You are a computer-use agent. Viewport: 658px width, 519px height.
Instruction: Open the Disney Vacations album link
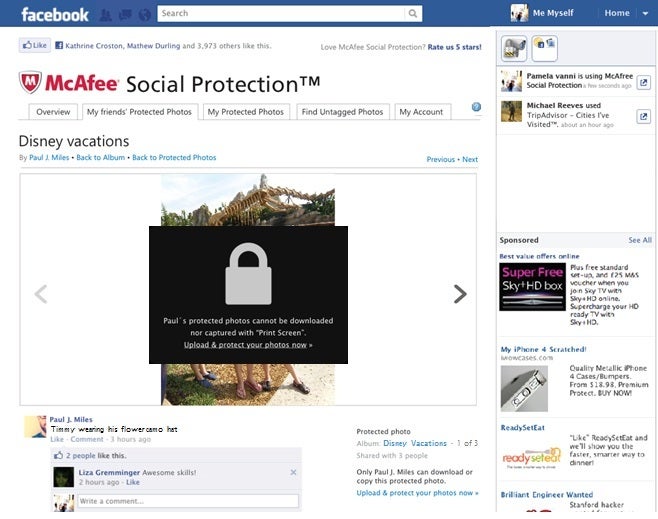tap(415, 443)
